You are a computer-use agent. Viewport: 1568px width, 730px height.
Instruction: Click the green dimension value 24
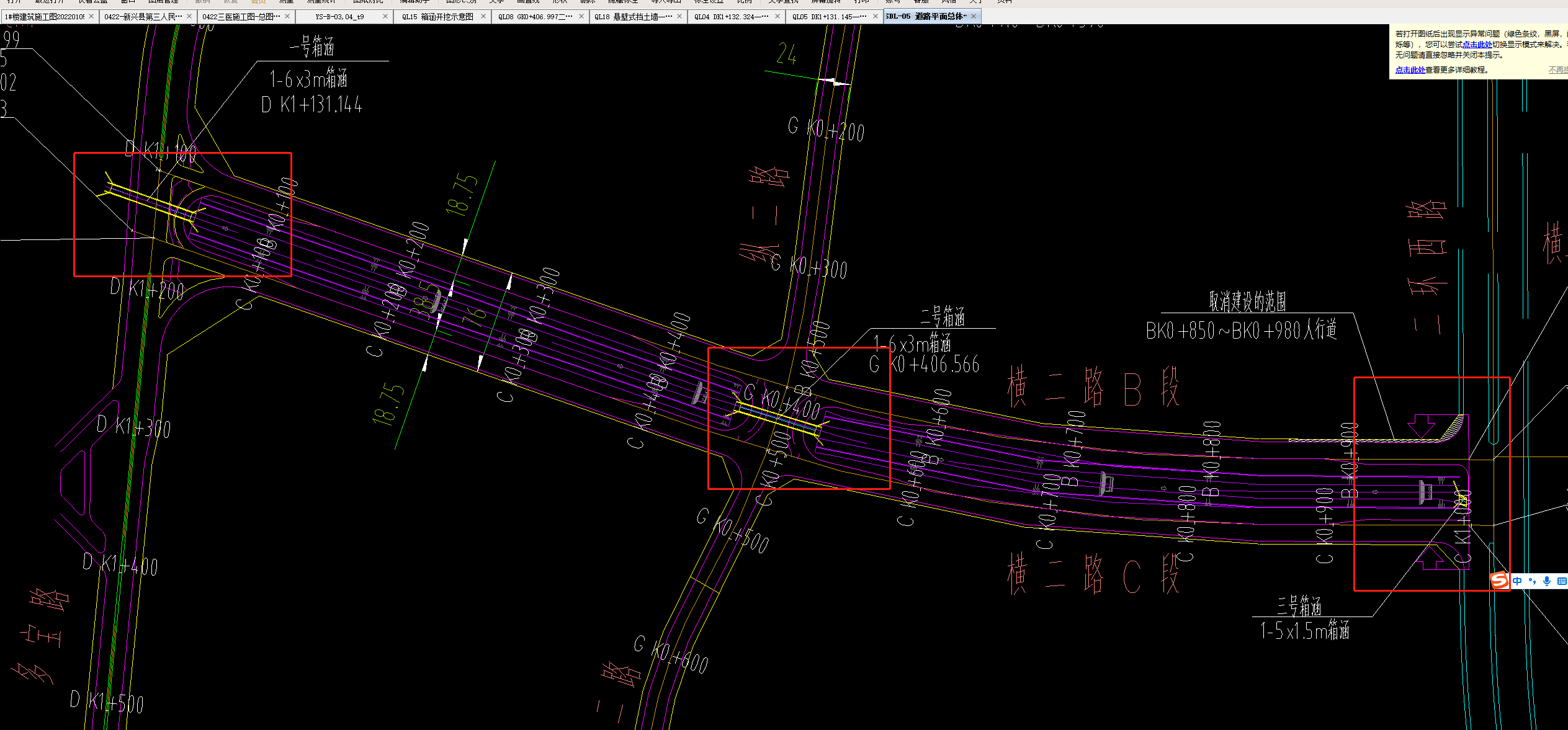click(x=786, y=54)
